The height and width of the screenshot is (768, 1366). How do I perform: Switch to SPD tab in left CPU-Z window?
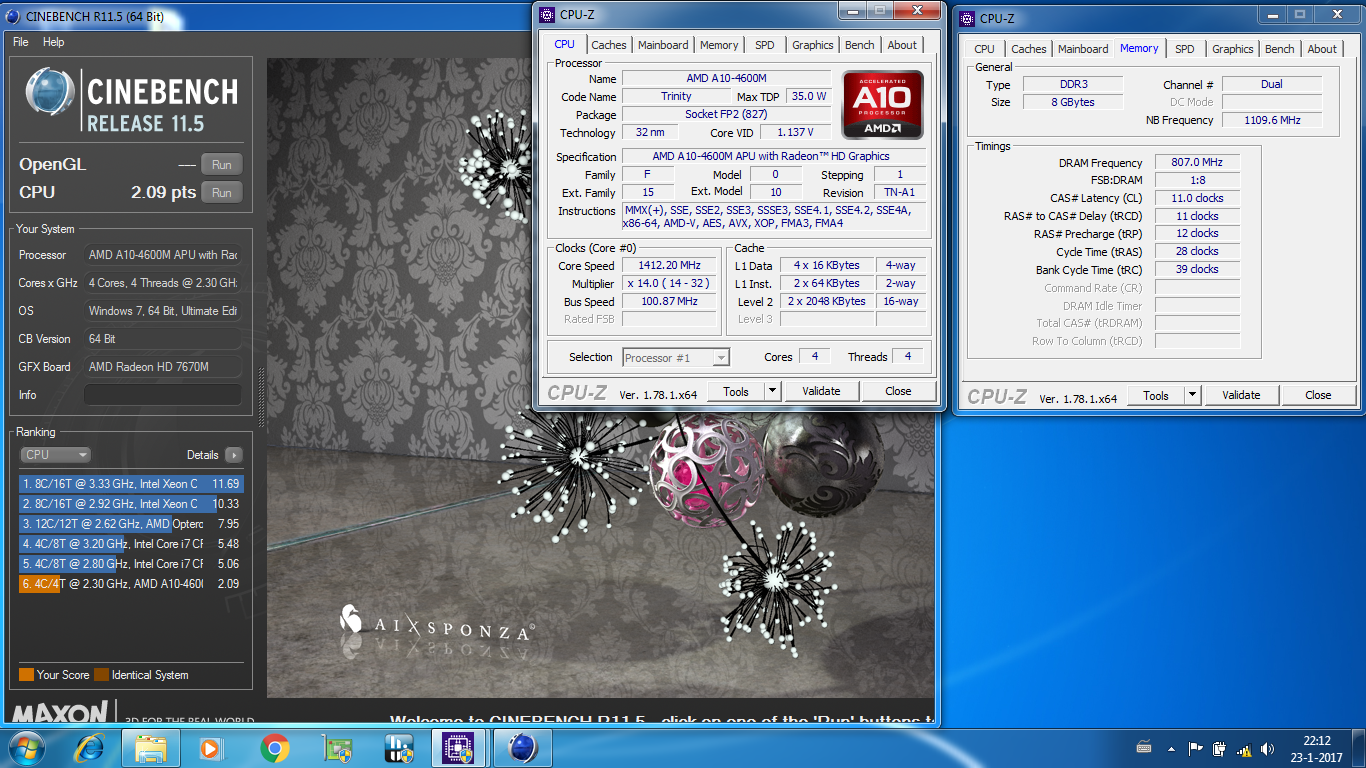tap(765, 45)
